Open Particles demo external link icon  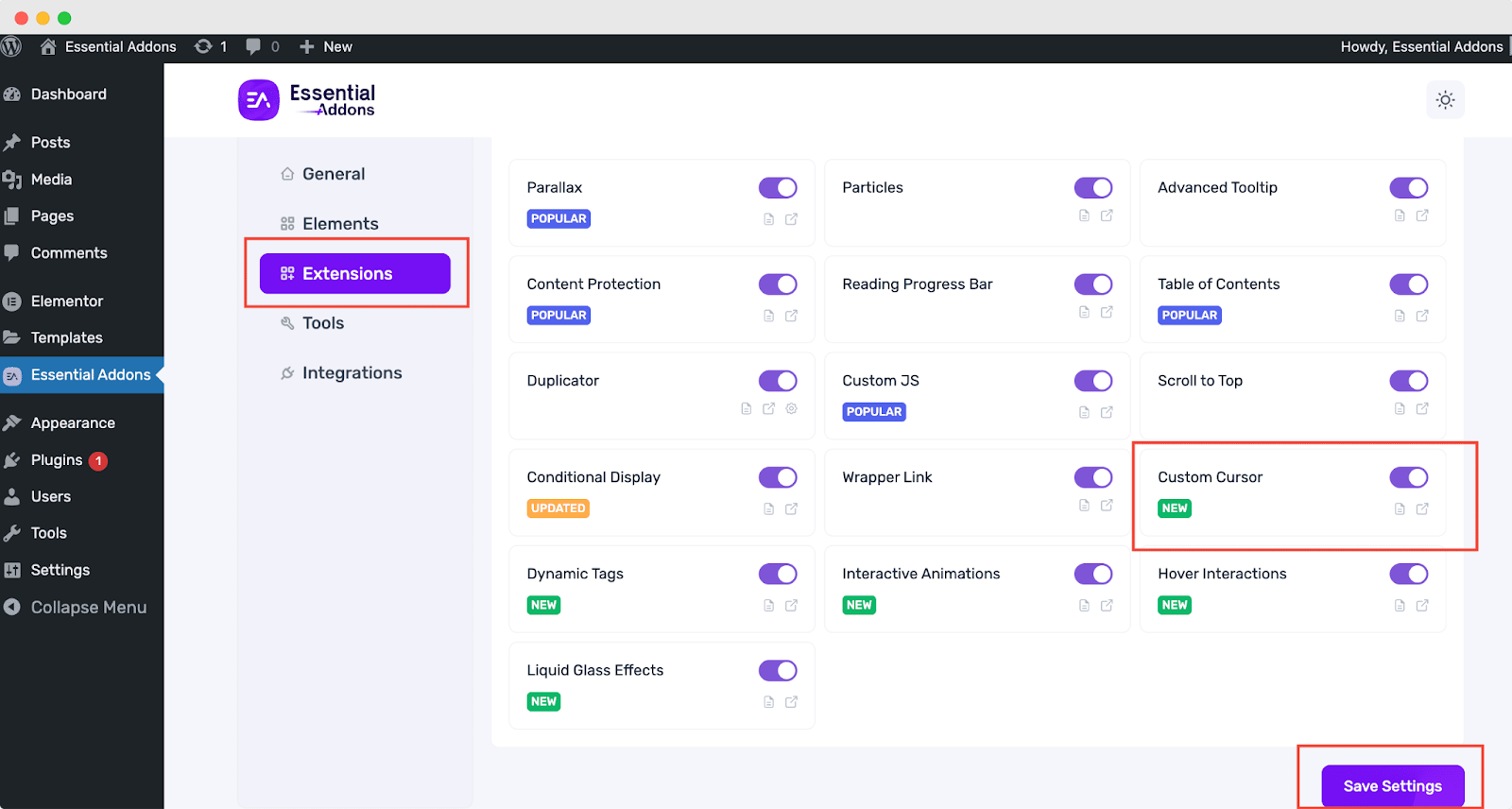pyautogui.click(x=1107, y=215)
